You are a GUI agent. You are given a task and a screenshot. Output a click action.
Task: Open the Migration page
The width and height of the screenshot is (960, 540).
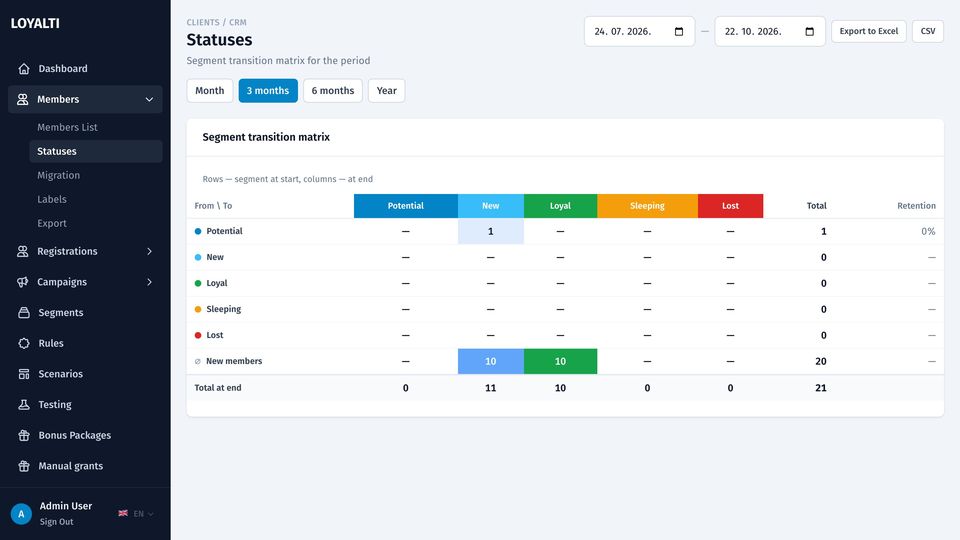58,175
